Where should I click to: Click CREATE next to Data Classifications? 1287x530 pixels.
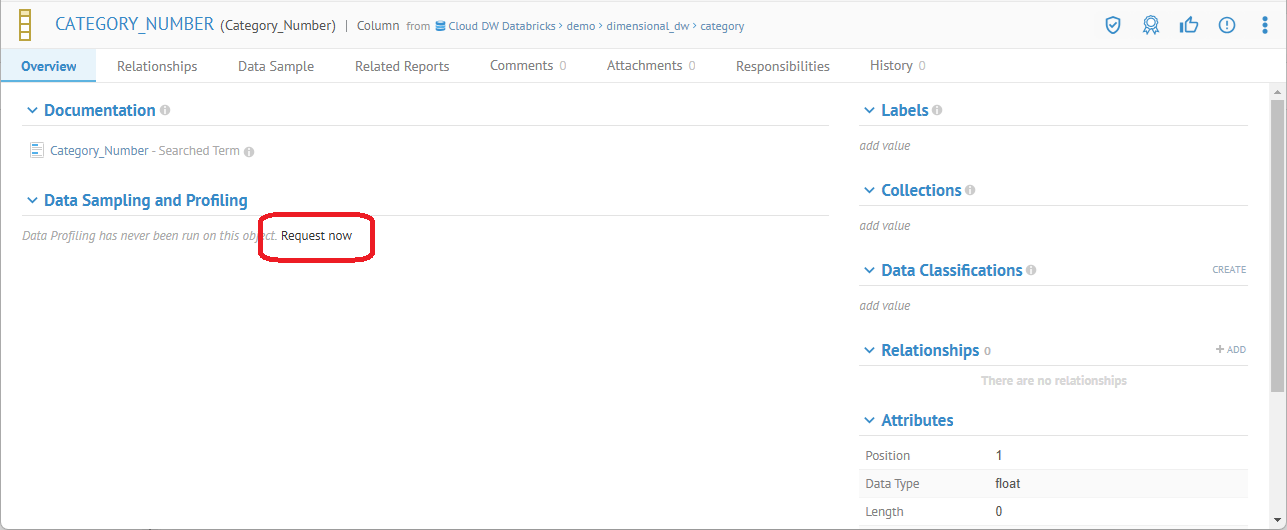(x=1229, y=270)
